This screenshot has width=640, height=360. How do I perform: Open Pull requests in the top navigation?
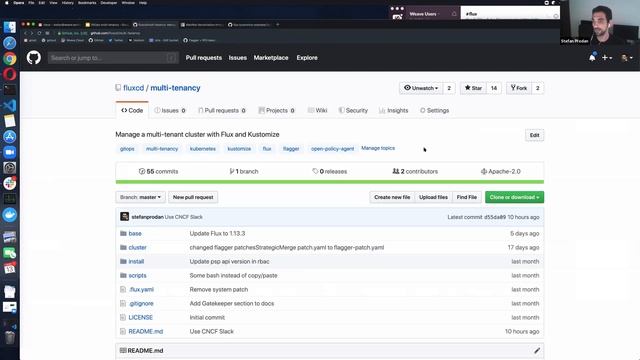[x=204, y=58]
